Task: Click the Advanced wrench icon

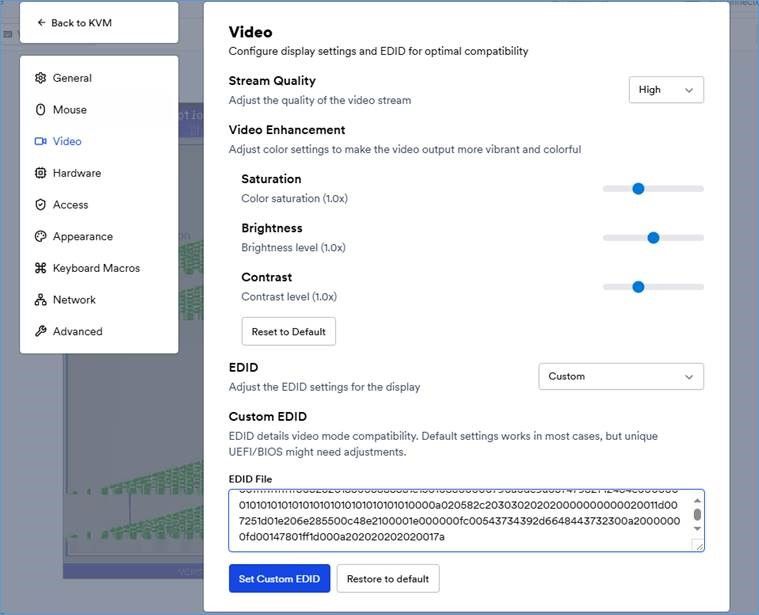Action: click(x=41, y=331)
